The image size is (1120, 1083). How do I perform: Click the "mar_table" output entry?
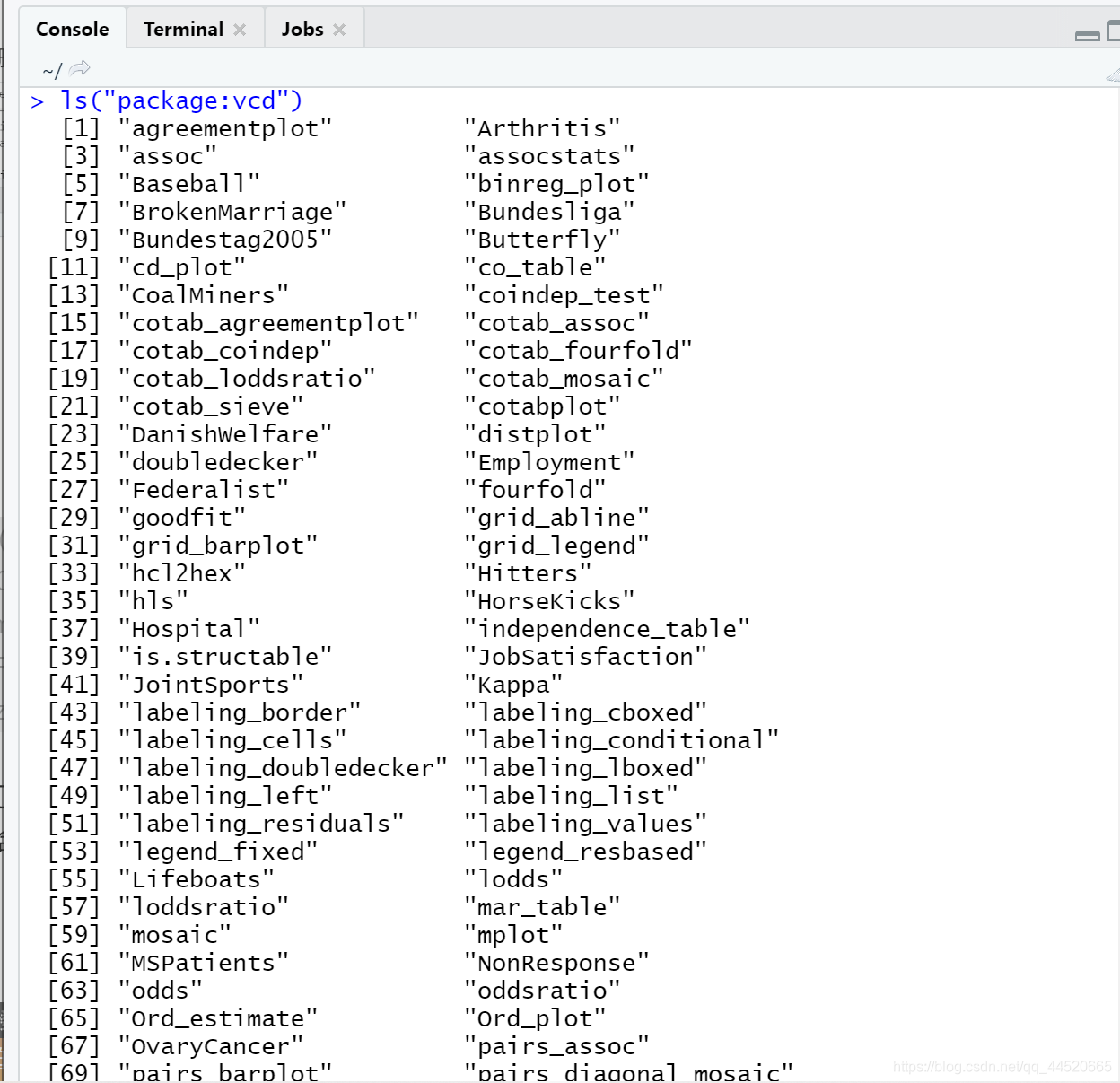[542, 907]
